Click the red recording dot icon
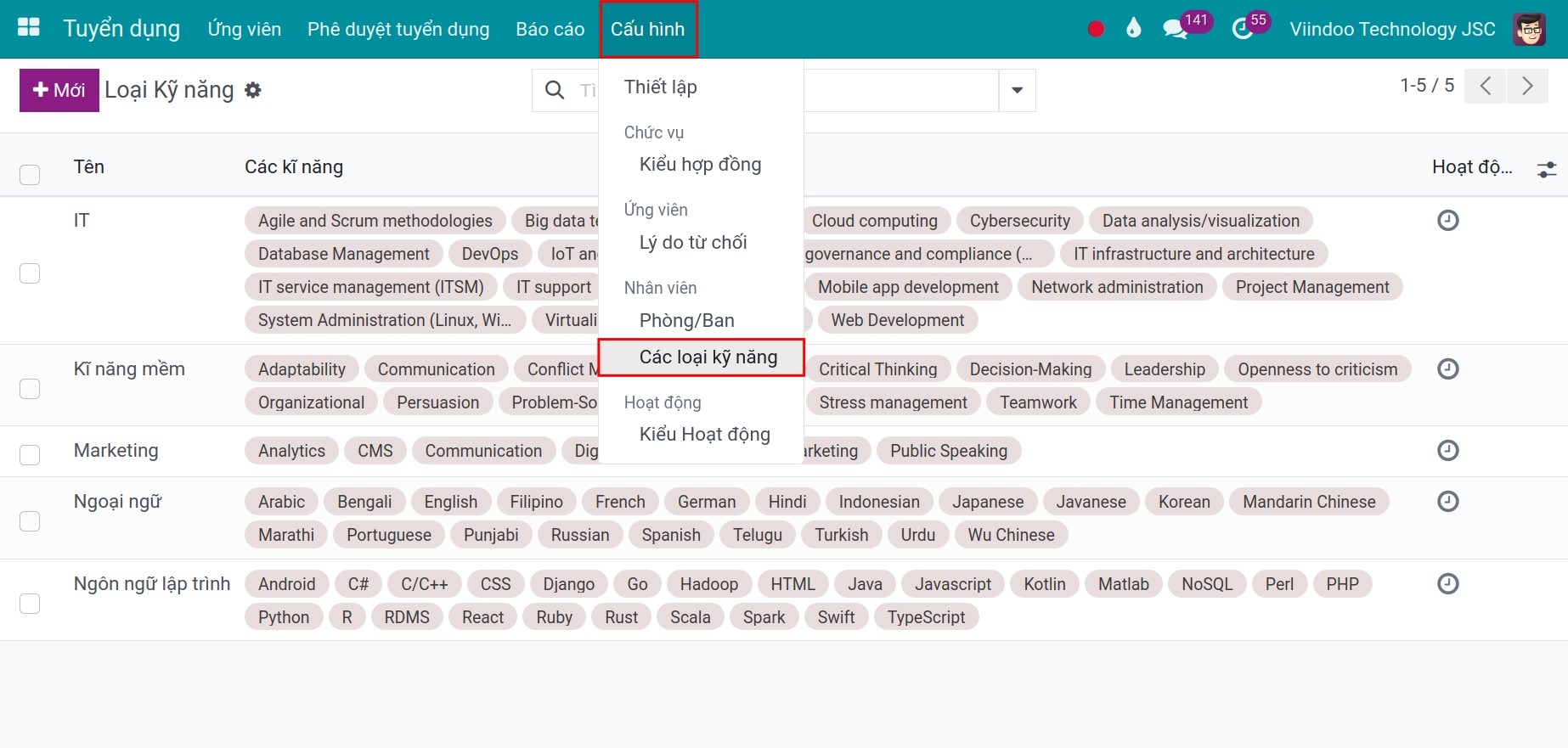The height and width of the screenshot is (748, 1568). click(1096, 29)
